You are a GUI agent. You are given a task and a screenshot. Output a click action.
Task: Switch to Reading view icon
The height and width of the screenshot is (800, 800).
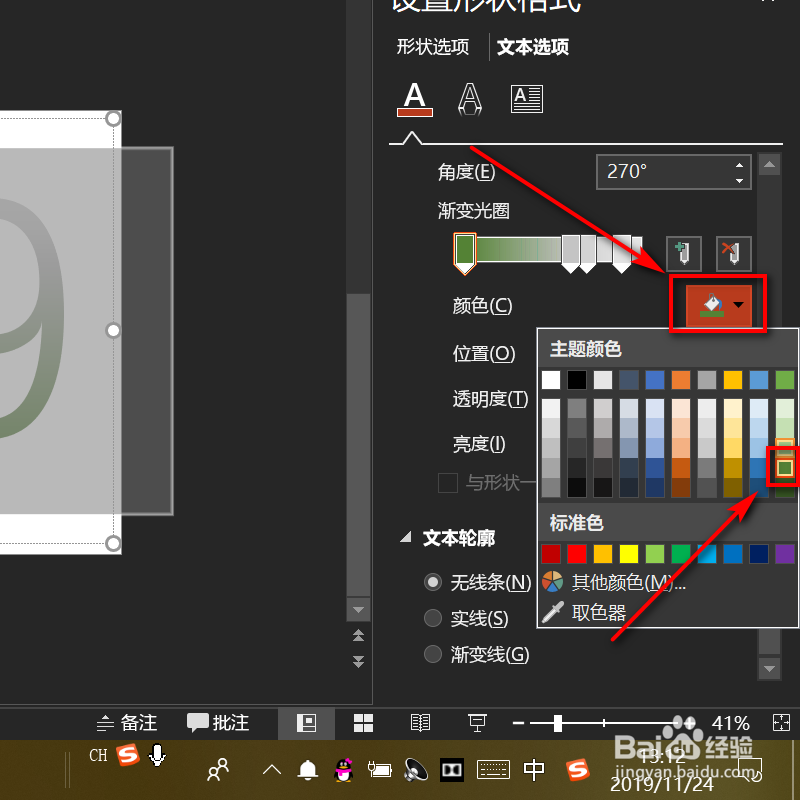(x=420, y=723)
